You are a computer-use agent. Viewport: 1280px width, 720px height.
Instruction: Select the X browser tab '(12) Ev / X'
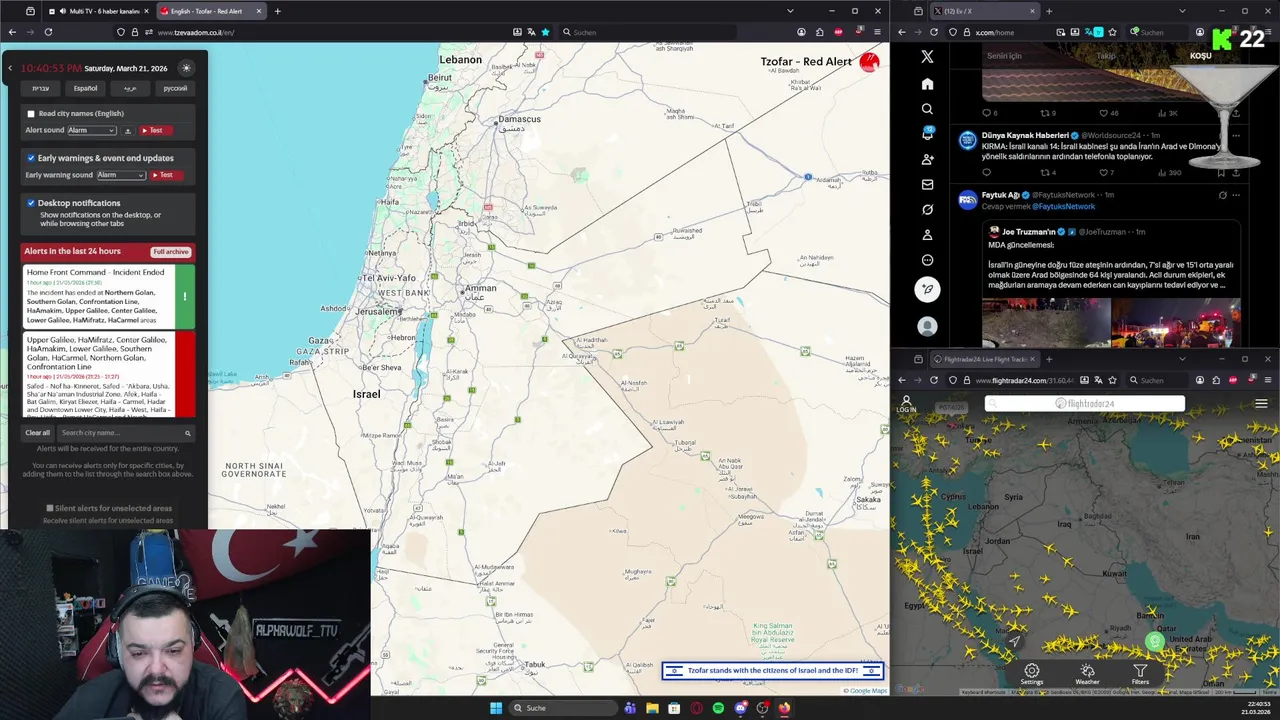pos(985,11)
